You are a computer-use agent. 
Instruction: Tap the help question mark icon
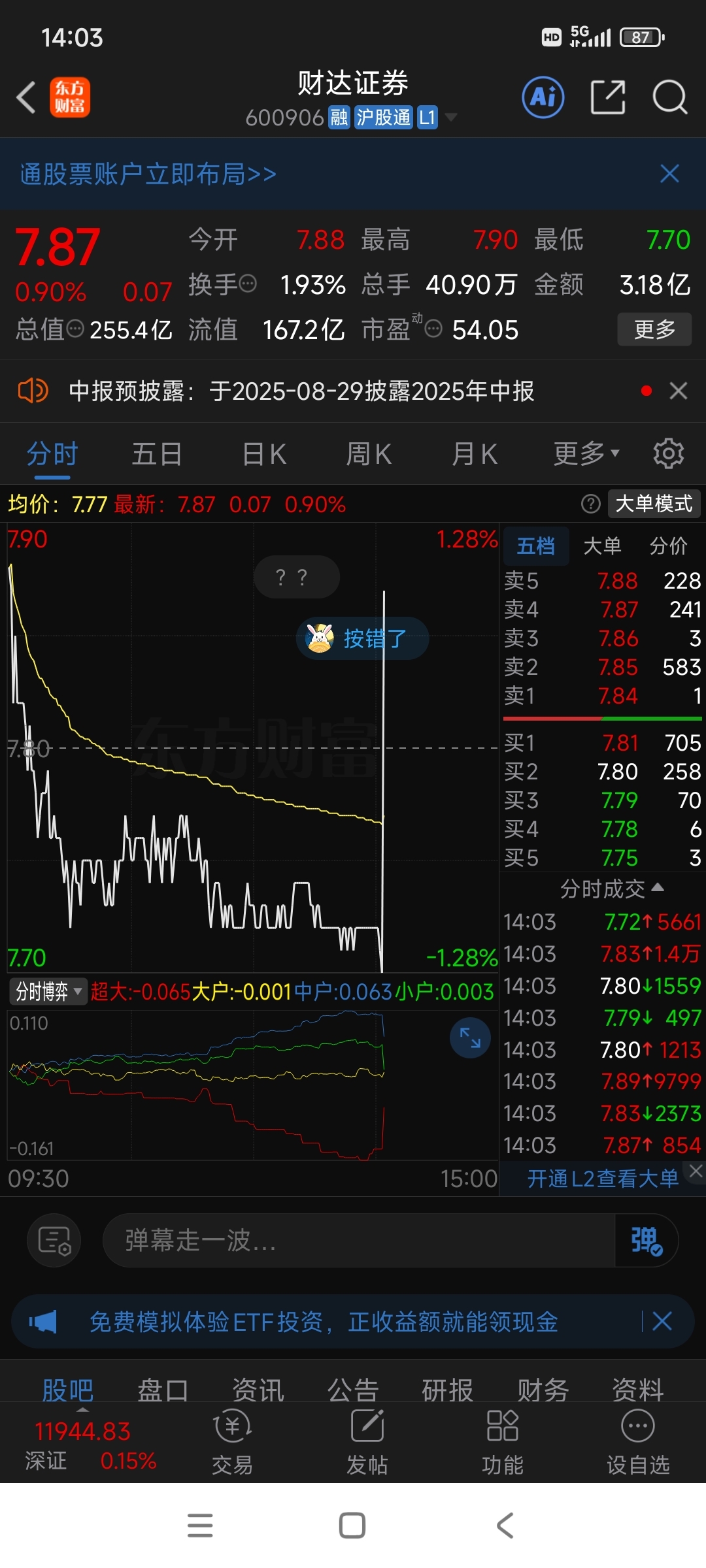coord(590,504)
